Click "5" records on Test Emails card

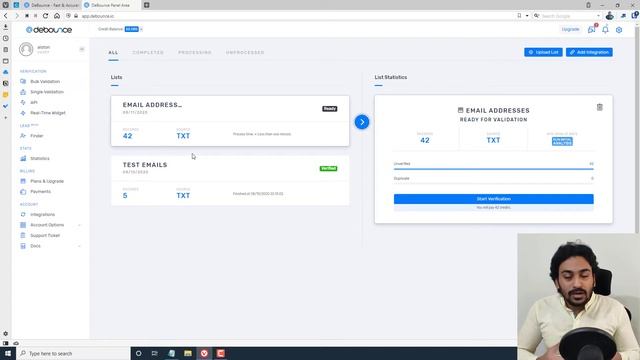[125, 196]
